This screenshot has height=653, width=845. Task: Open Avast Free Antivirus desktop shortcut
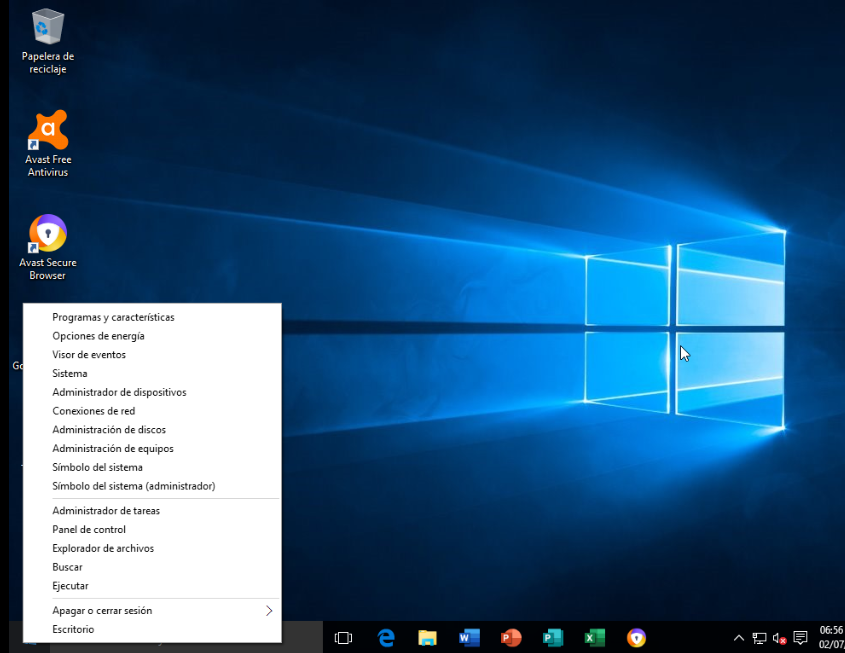[x=48, y=131]
